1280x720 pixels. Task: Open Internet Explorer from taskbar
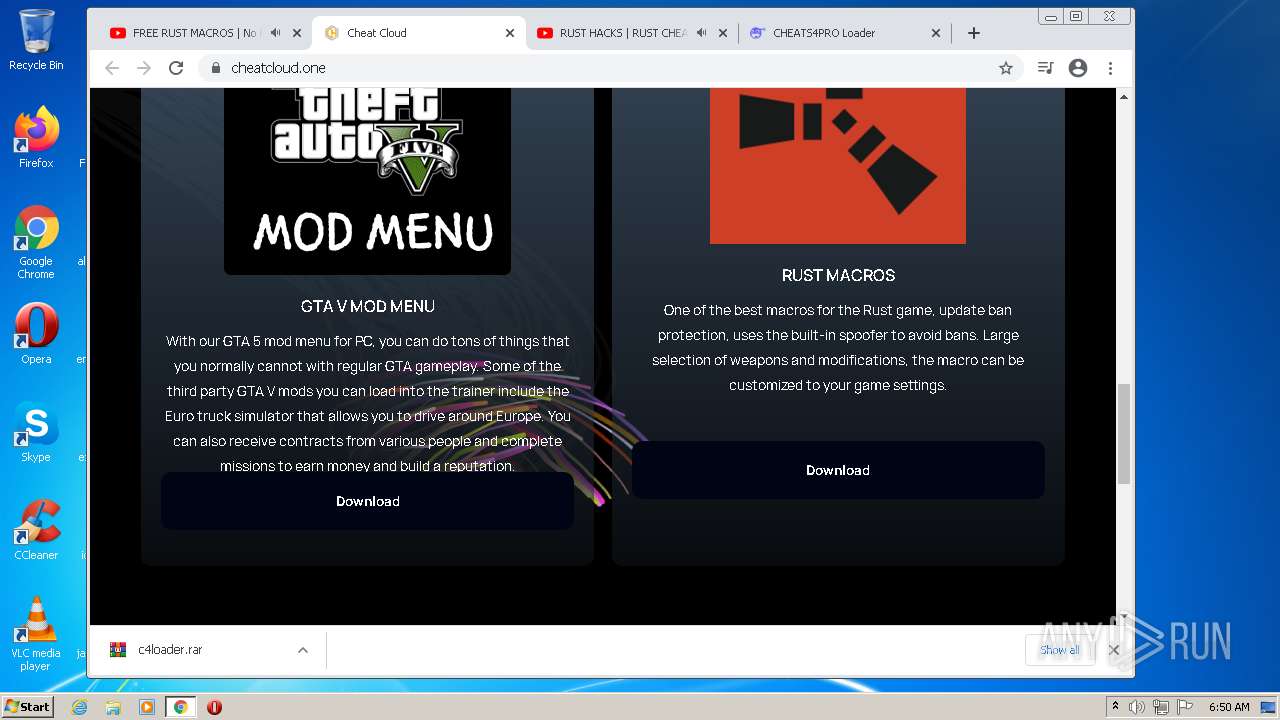click(80, 707)
